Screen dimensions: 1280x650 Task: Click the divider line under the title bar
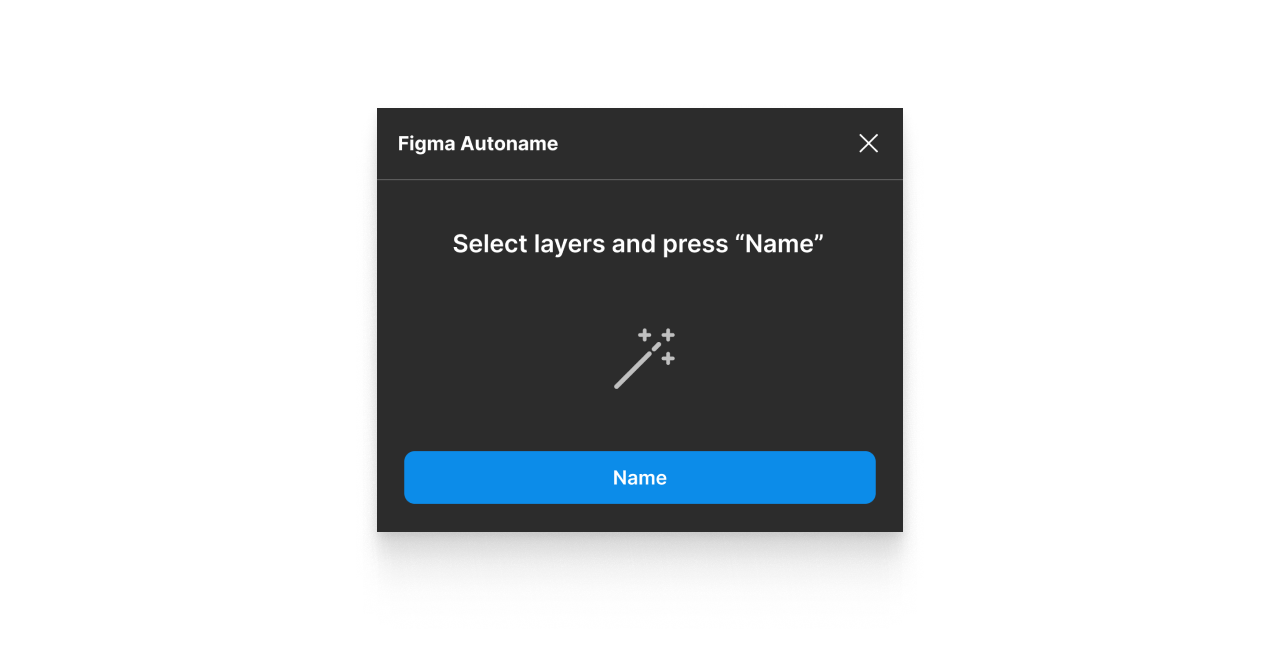click(x=640, y=179)
